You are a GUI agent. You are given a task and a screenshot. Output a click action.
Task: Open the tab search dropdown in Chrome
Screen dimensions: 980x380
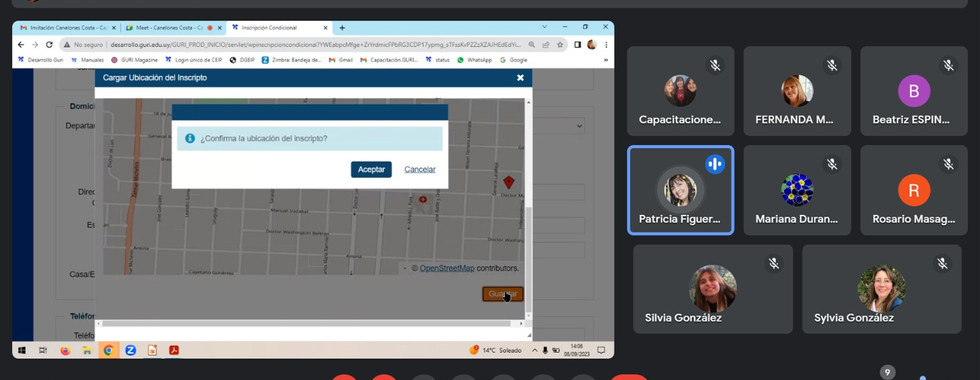(x=544, y=27)
